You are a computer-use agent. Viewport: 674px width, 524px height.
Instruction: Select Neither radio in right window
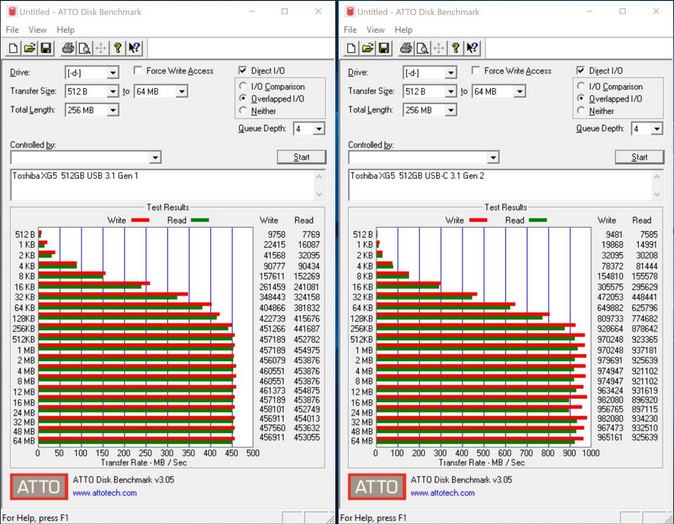[x=581, y=110]
